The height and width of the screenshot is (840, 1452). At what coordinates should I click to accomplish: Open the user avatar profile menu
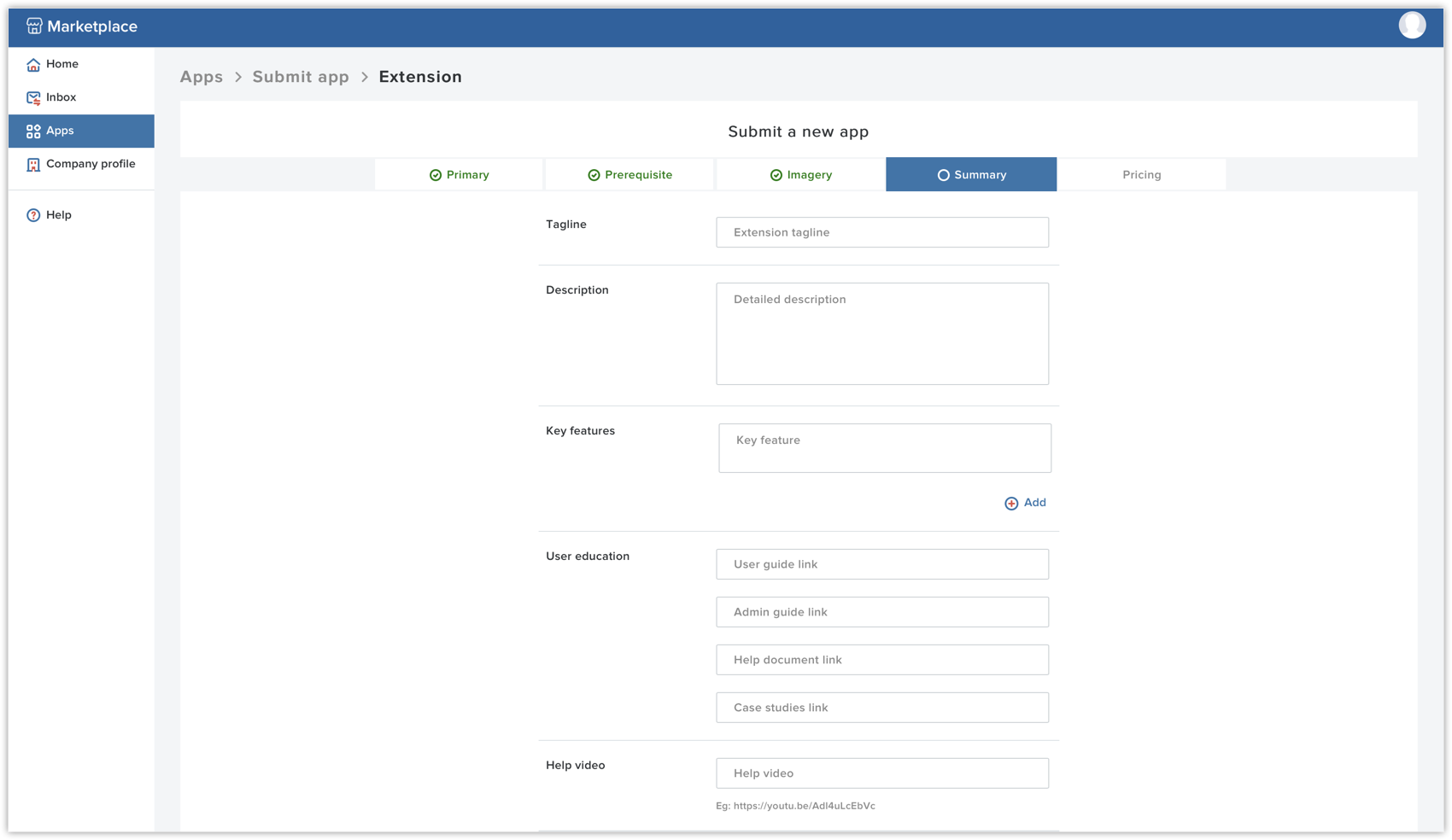pos(1412,26)
